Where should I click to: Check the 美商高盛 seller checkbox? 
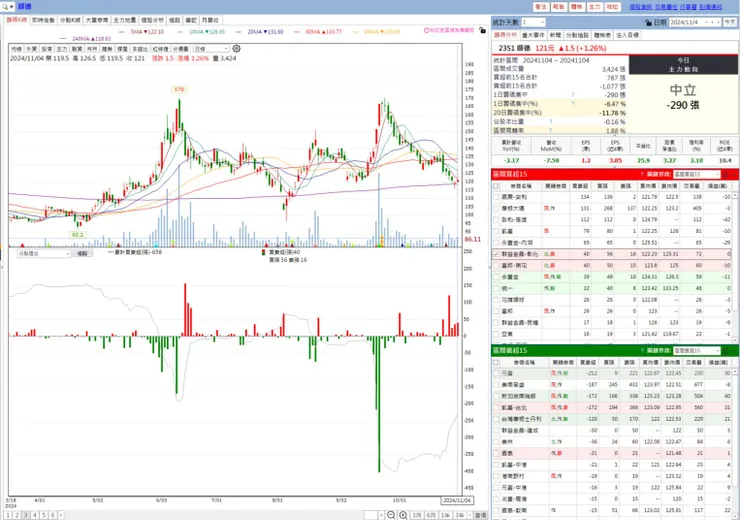[x=496, y=385]
